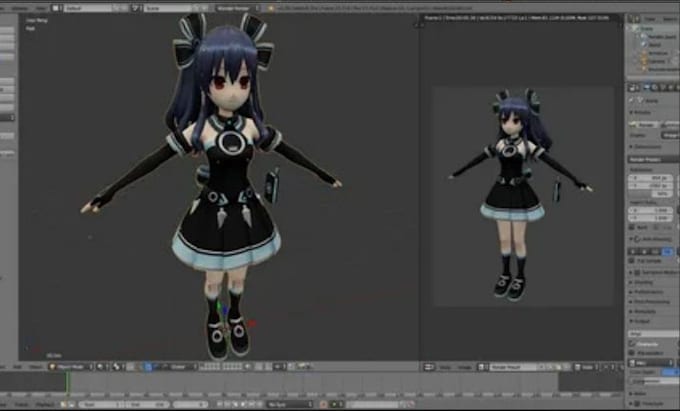Click the timeline Start frame field
Image resolution: width=680 pixels, height=411 pixels.
pos(100,404)
